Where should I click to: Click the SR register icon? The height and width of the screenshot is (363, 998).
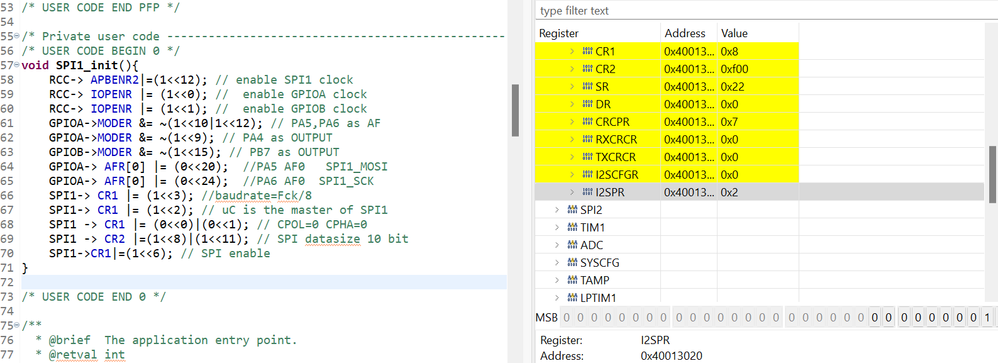(587, 86)
